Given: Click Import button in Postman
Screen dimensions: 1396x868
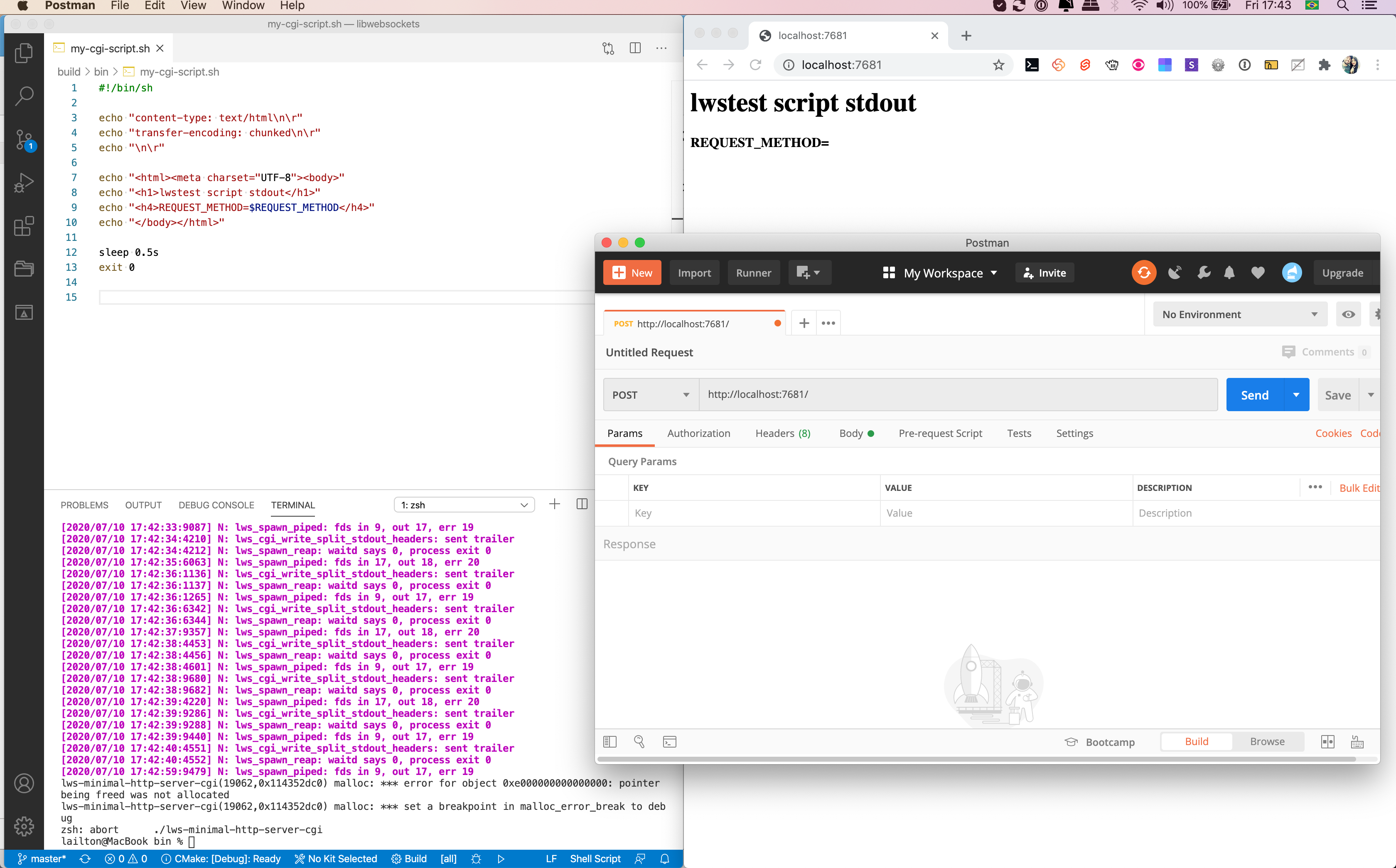Looking at the screenshot, I should pos(694,273).
